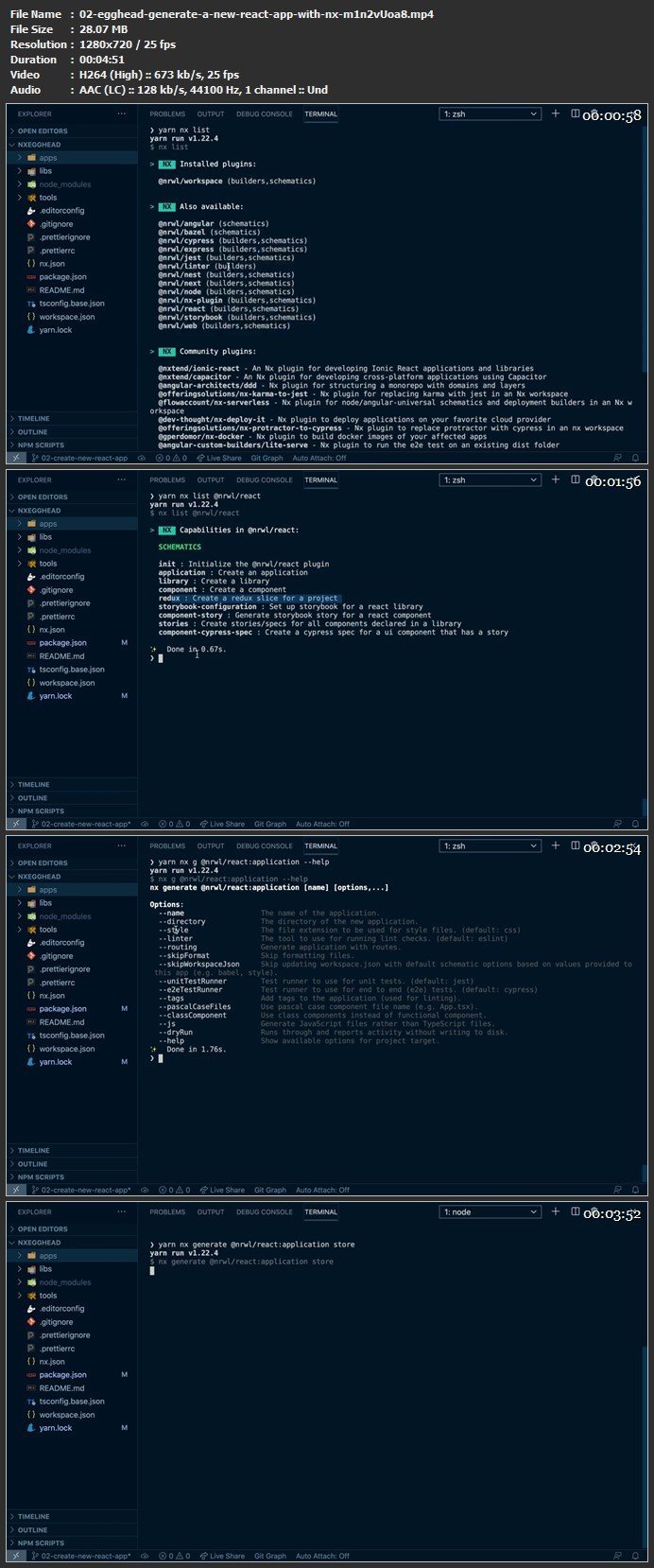Click the terminal prompt cursor in 00:02:54 frame
654x1568 pixels.
click(x=161, y=1058)
